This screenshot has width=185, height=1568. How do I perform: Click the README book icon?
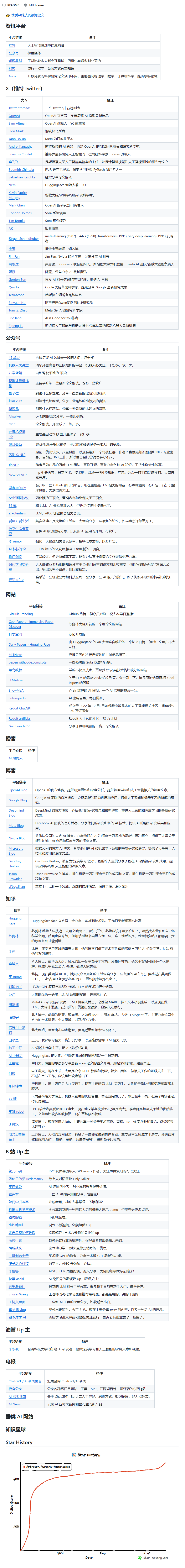tap(4, 5)
